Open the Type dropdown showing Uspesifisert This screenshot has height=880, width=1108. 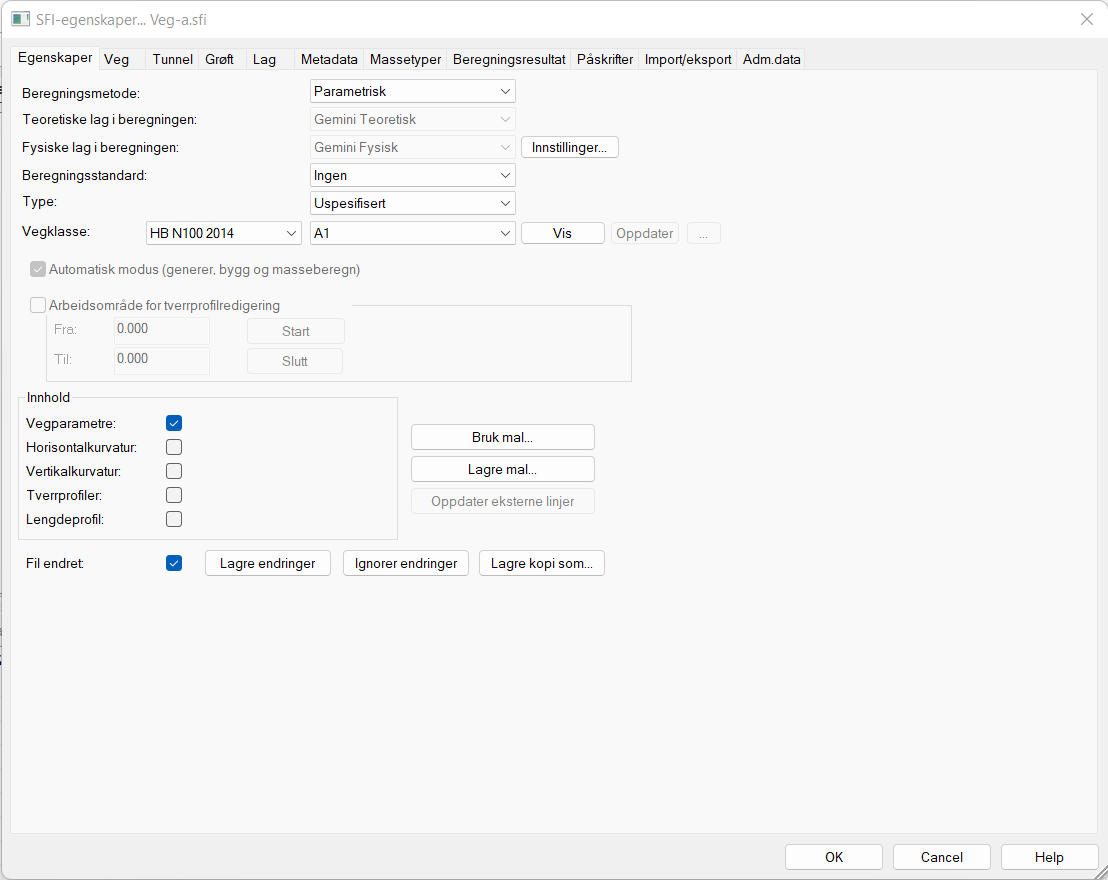412,203
